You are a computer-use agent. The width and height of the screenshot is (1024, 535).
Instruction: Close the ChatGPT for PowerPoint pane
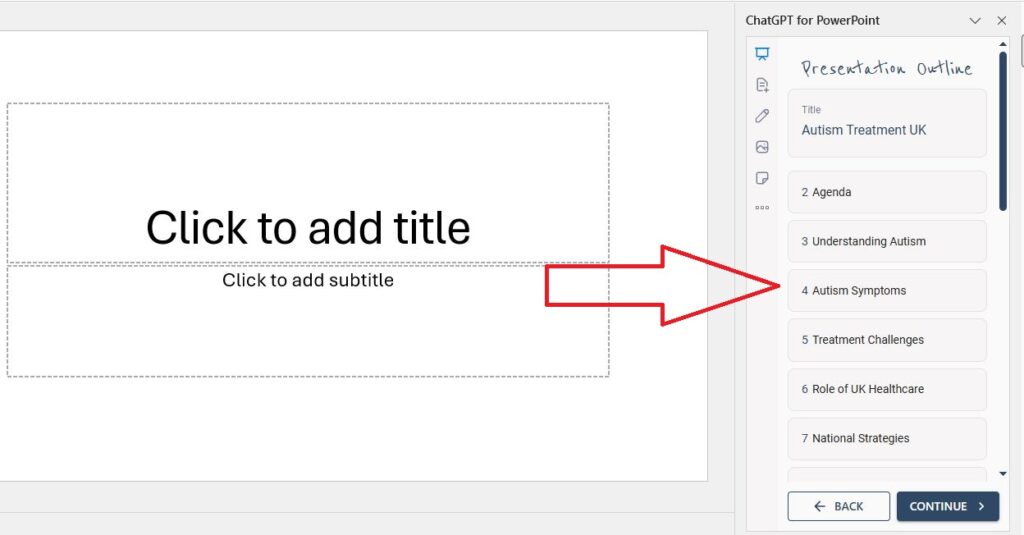1002,21
